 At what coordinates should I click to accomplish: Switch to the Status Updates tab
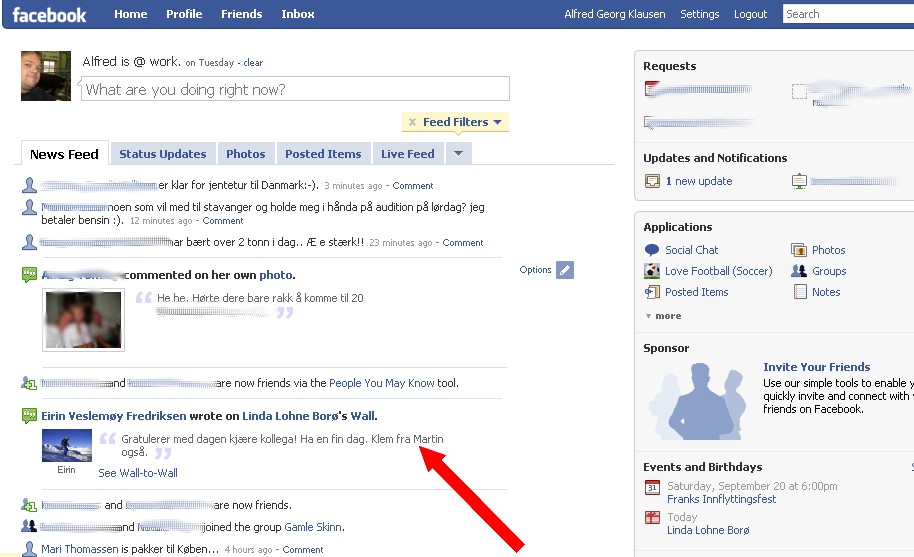click(162, 154)
